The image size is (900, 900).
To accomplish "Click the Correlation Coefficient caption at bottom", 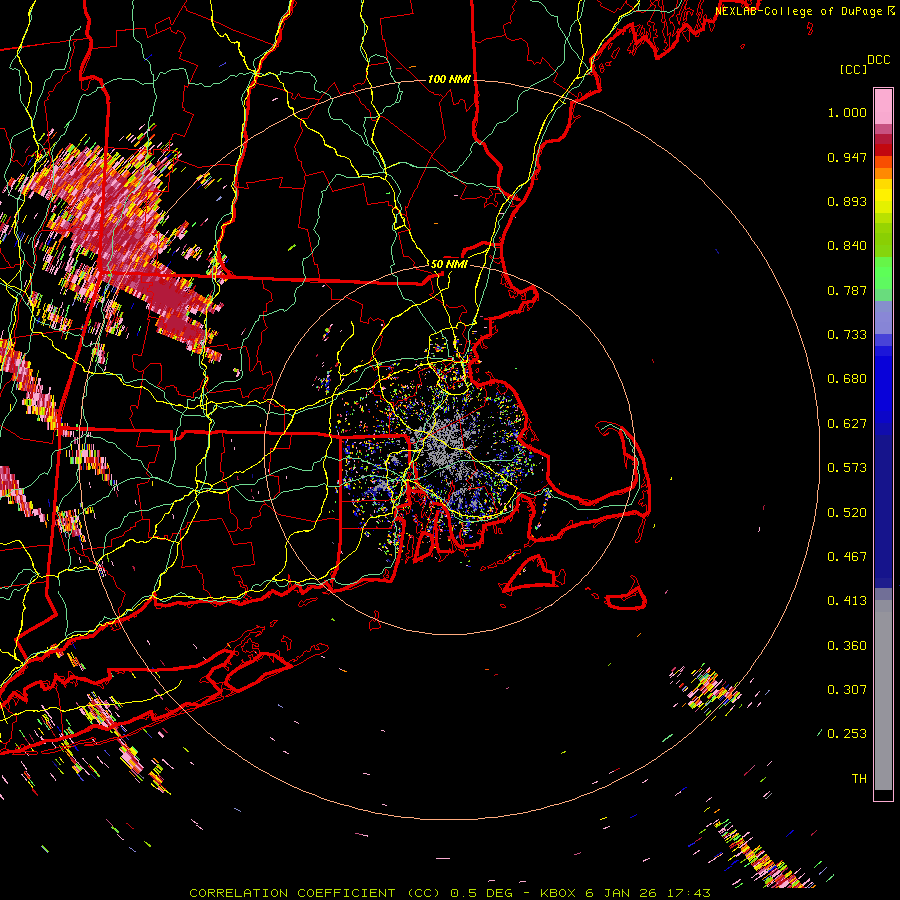I will [450, 893].
